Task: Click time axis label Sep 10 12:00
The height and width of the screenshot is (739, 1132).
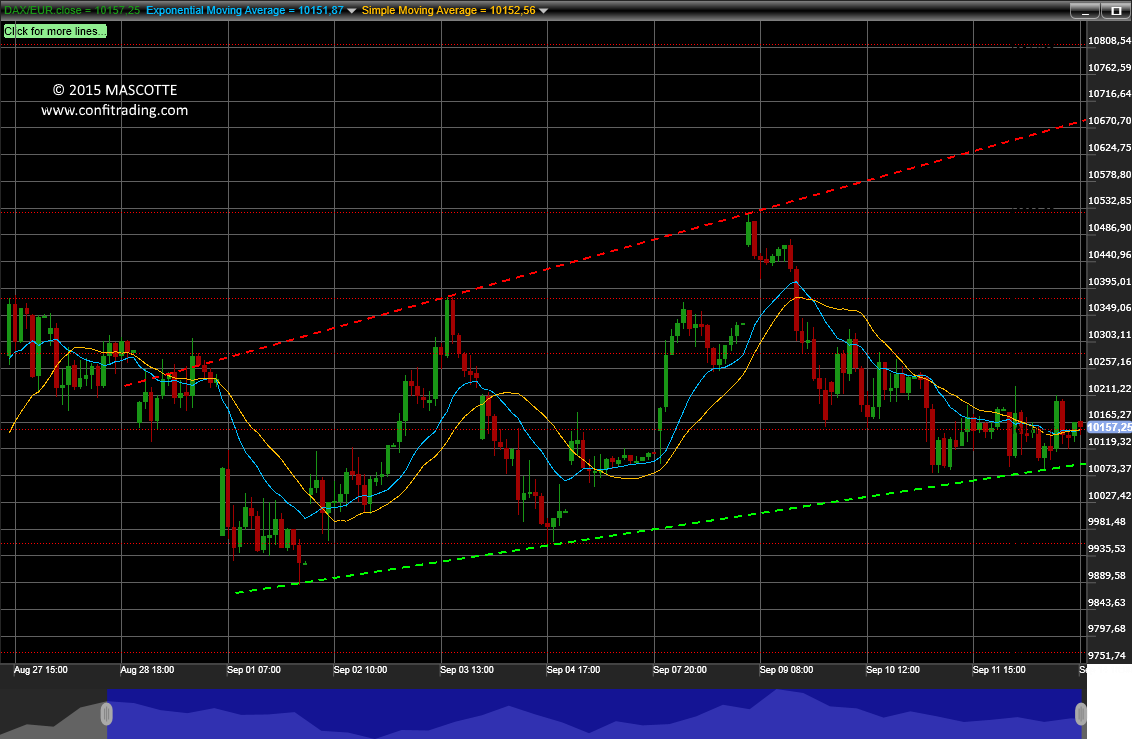Action: [x=893, y=670]
